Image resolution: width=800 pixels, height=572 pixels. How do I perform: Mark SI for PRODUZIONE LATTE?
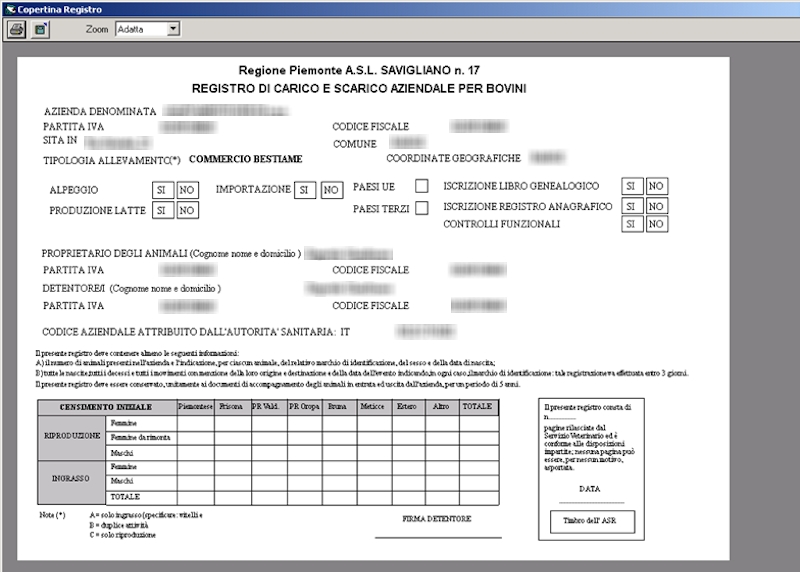[163, 210]
